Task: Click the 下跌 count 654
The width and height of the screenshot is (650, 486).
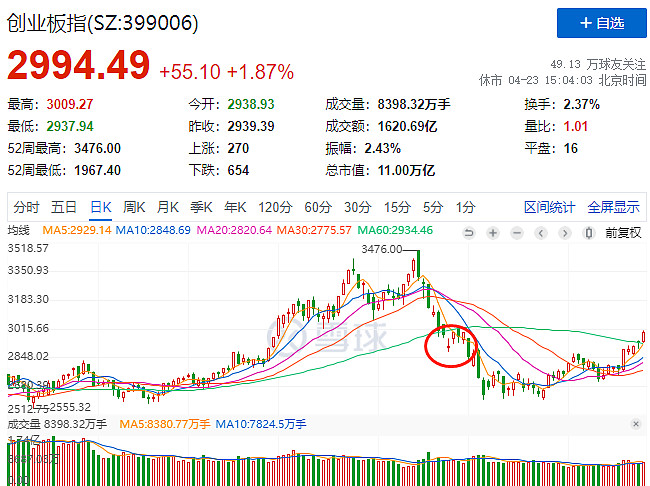Action: (238, 170)
